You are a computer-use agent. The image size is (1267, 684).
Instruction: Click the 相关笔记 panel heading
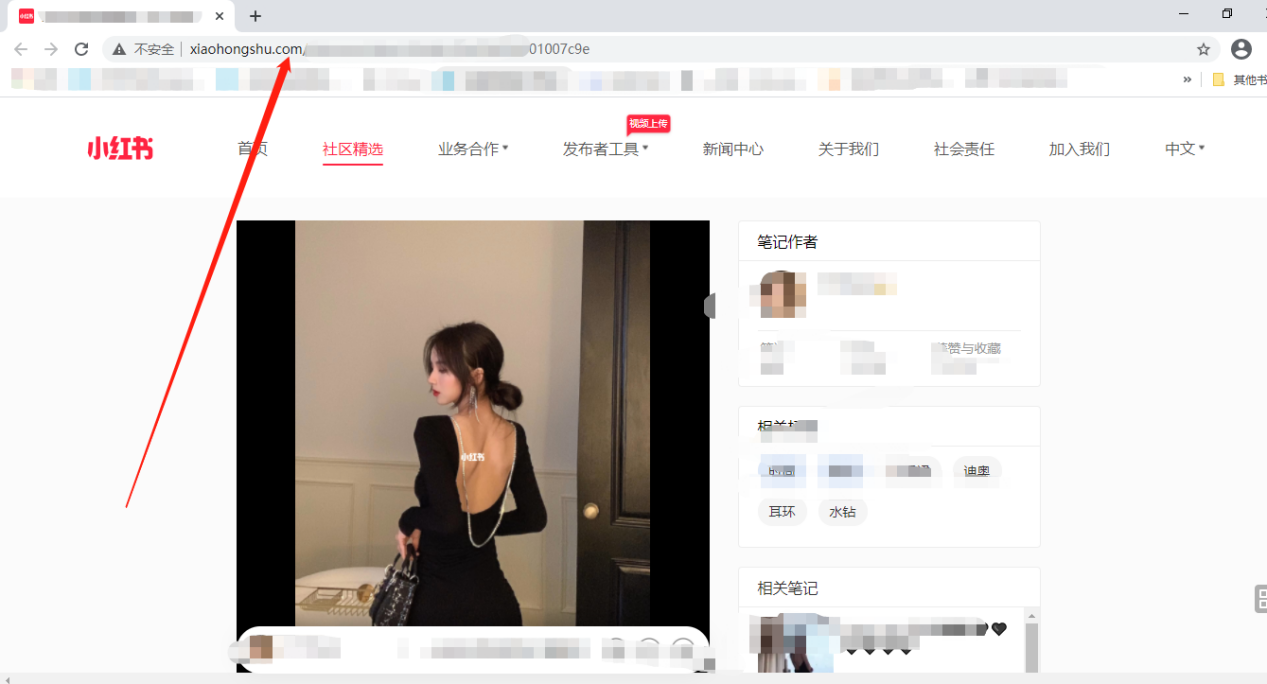tap(788, 588)
